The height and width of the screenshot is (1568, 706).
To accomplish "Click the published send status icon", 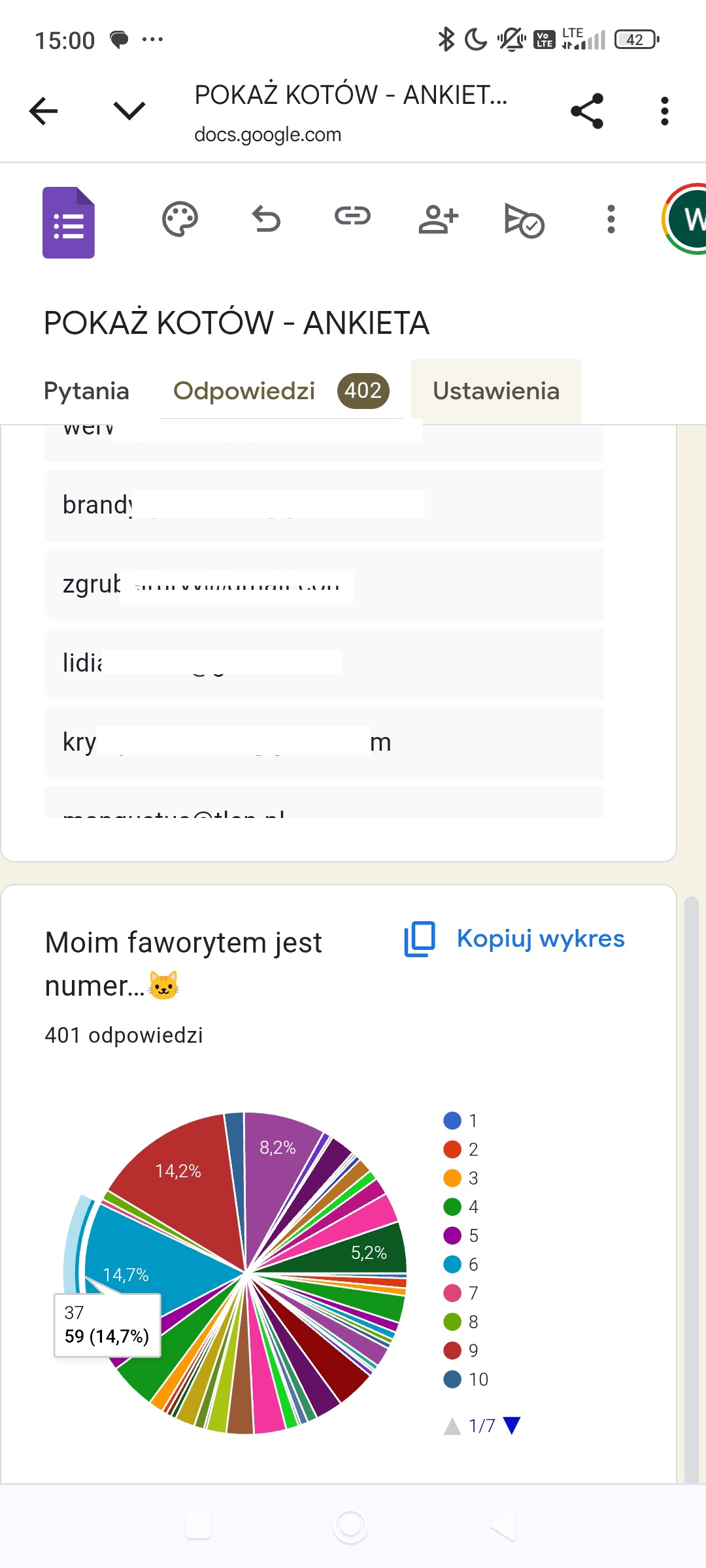I will [524, 220].
